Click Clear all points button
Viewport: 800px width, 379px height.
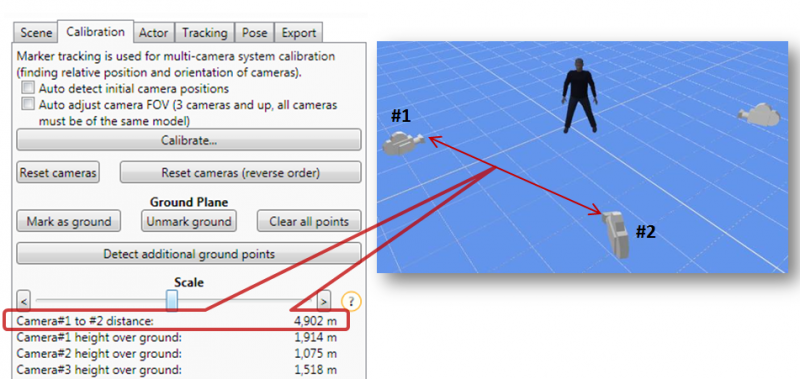click(x=309, y=221)
